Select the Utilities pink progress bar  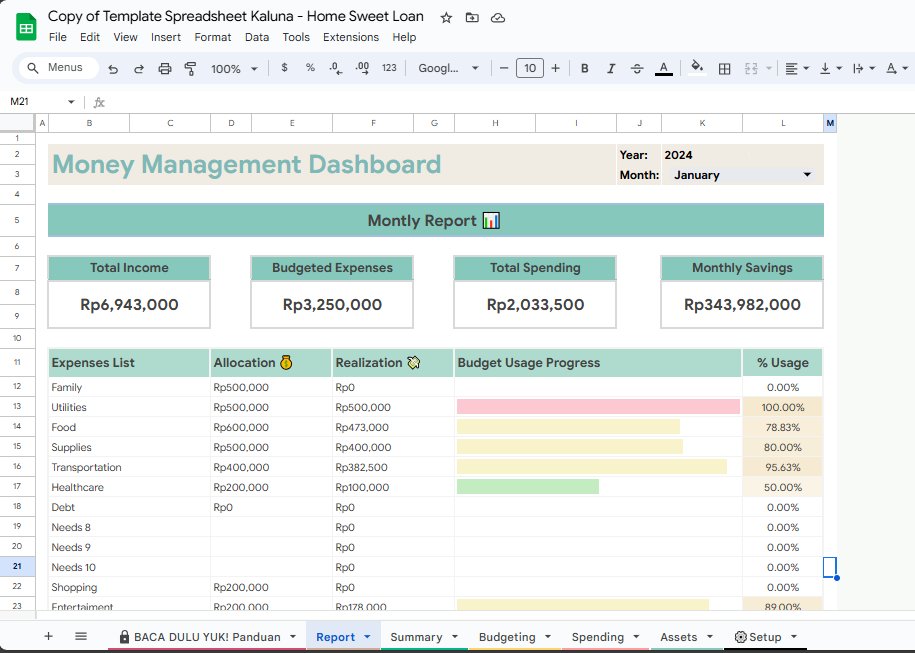click(x=598, y=407)
